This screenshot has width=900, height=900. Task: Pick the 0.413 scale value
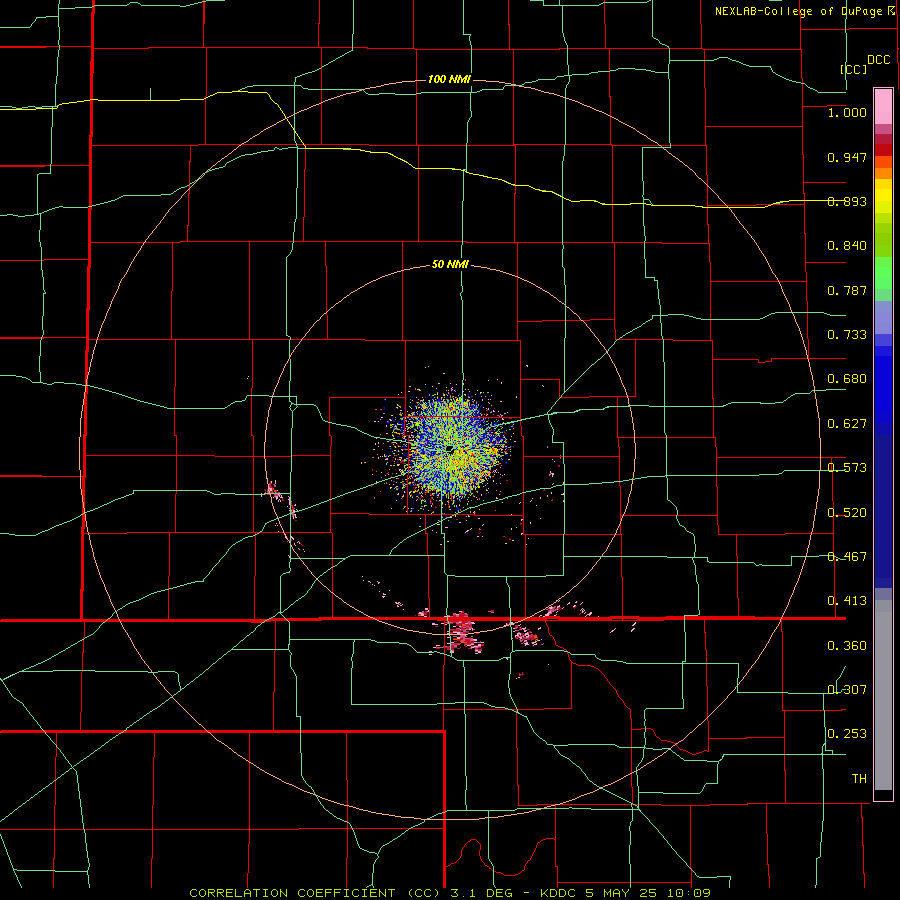point(847,601)
